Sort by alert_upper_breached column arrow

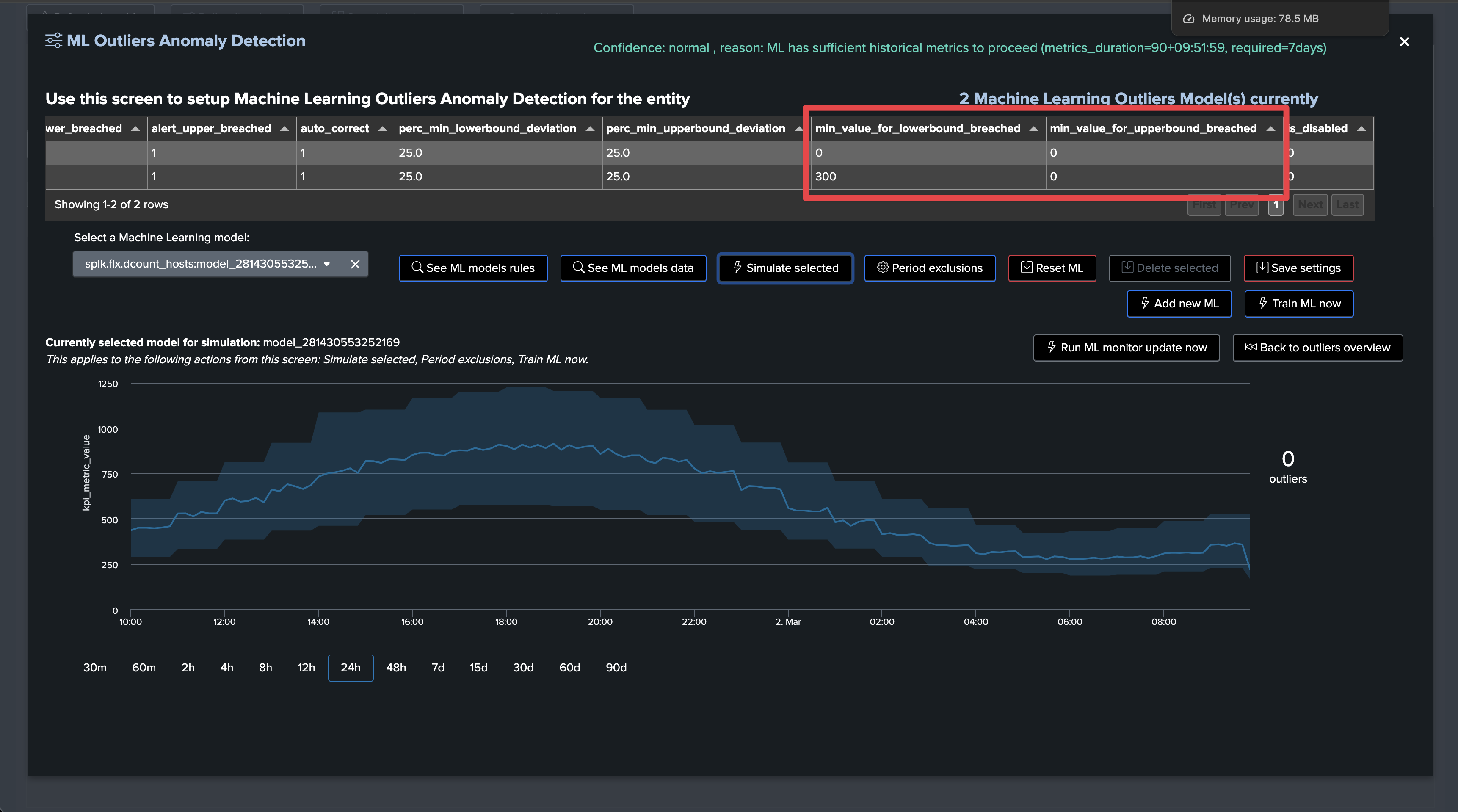(x=284, y=129)
